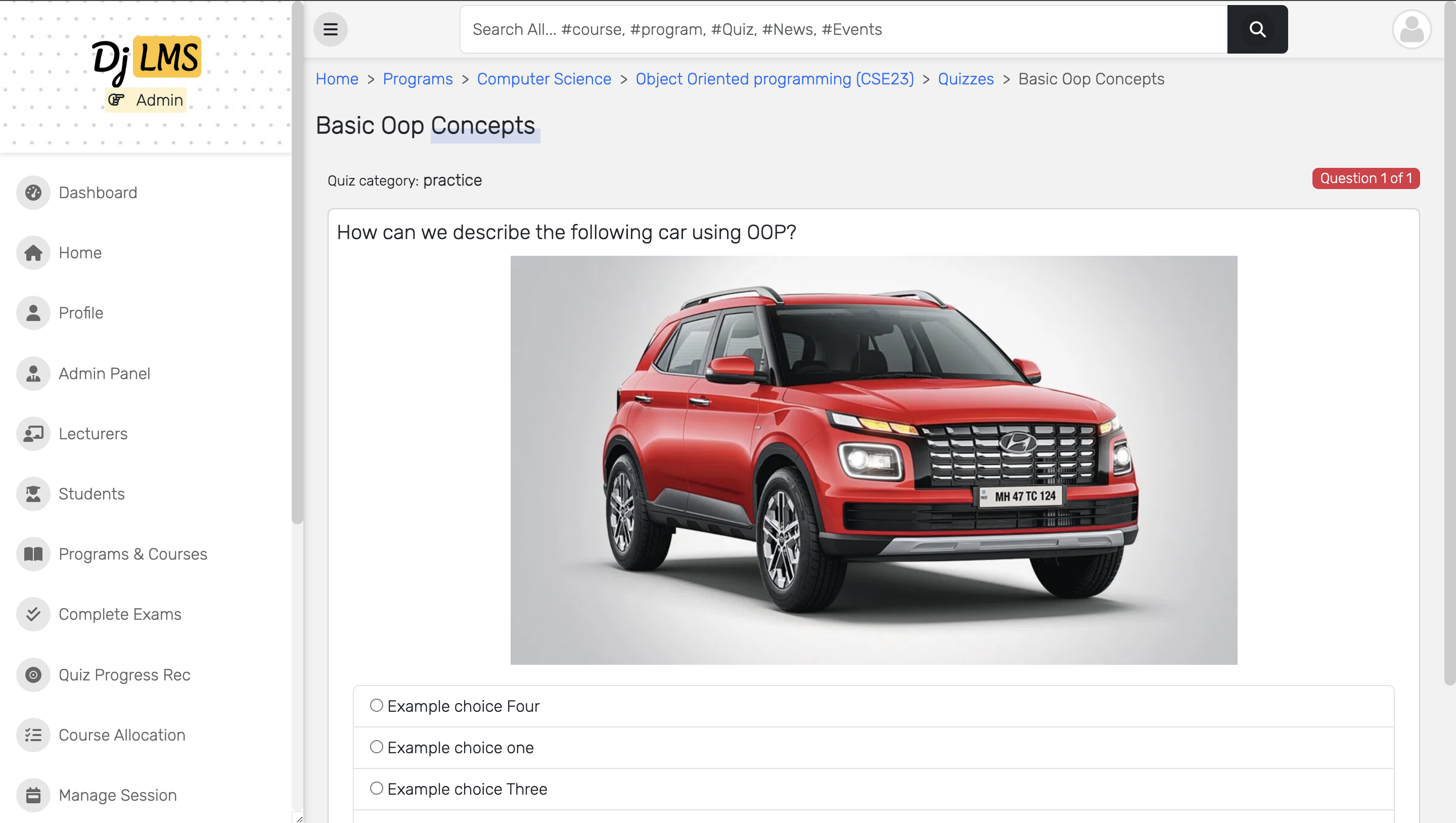Viewport: 1456px width, 823px height.
Task: Click Object Oriented programming (CSE23) breadcrumb
Action: [775, 79]
